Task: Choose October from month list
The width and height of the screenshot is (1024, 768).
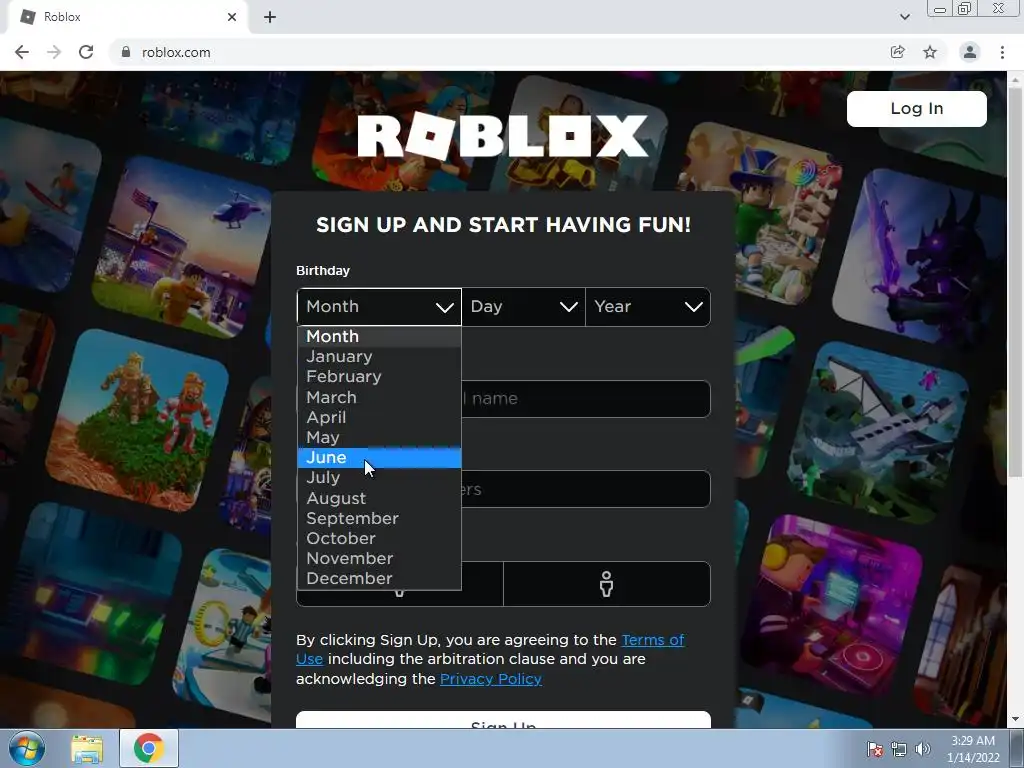Action: 379,539
